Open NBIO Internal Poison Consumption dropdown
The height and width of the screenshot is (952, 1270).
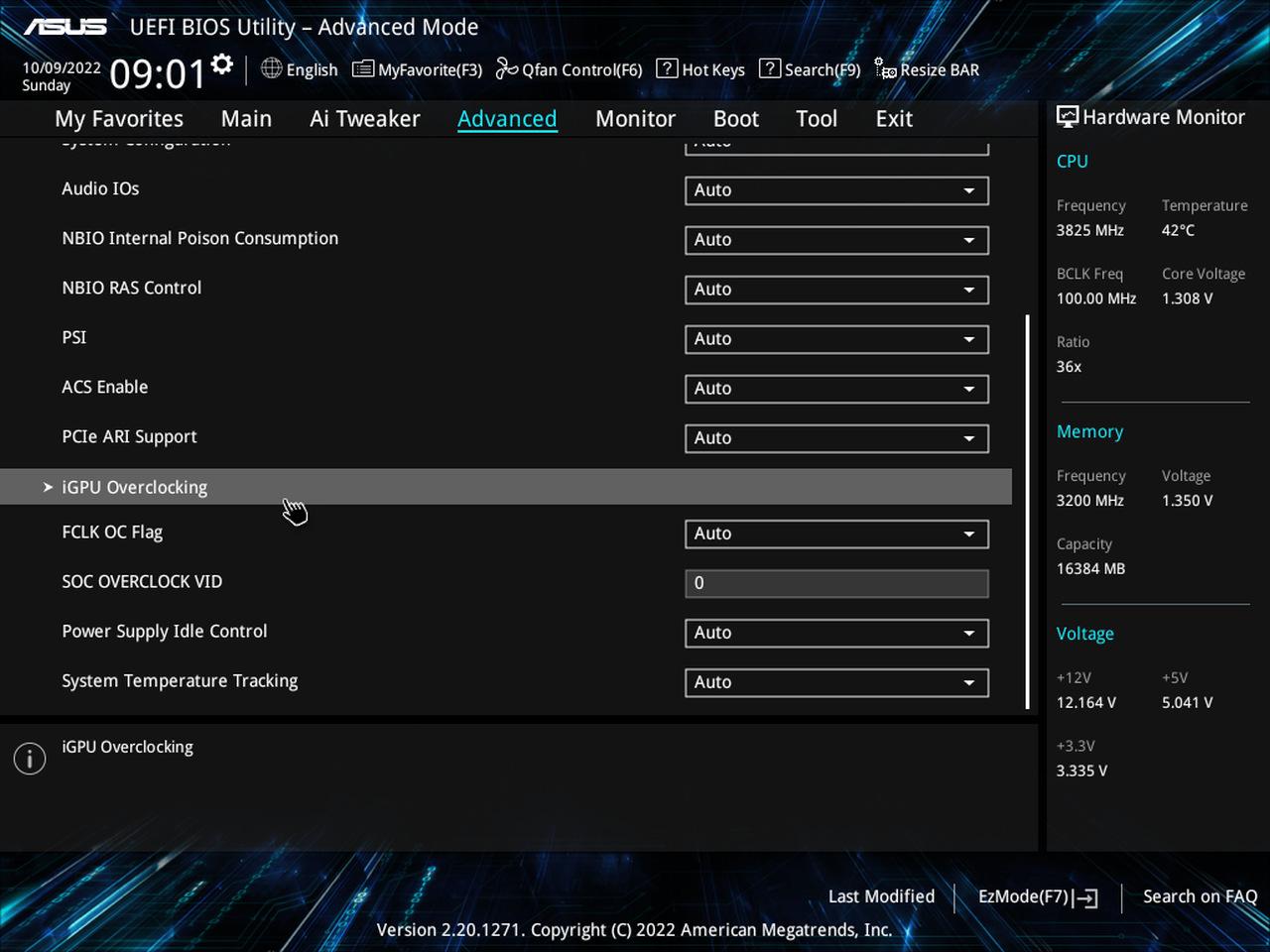point(836,240)
